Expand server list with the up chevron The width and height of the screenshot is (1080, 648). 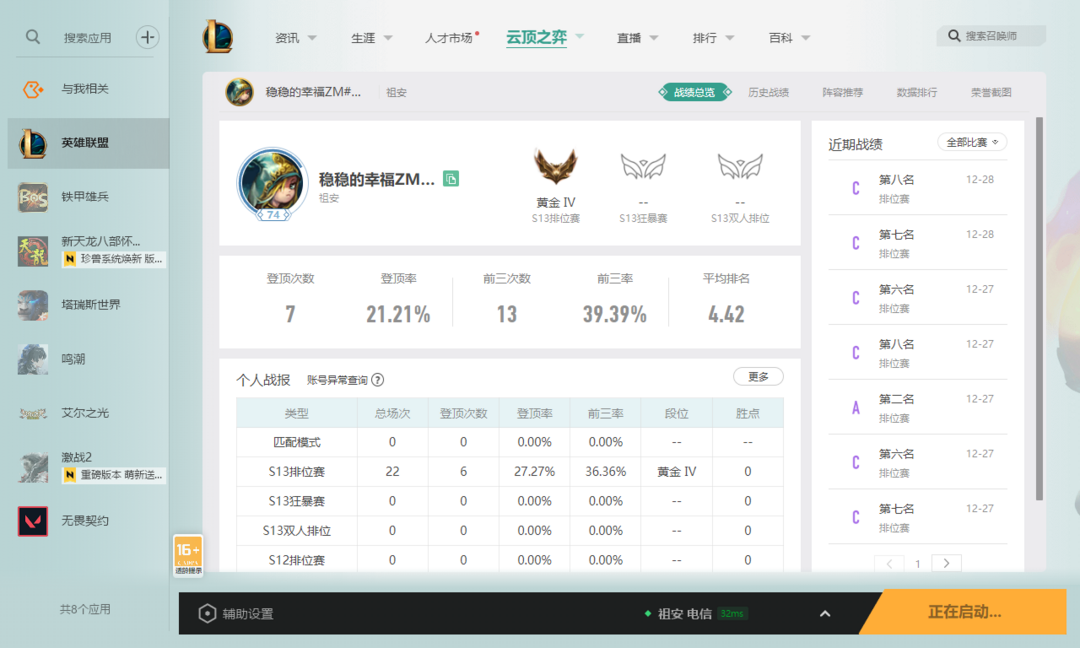coord(825,614)
